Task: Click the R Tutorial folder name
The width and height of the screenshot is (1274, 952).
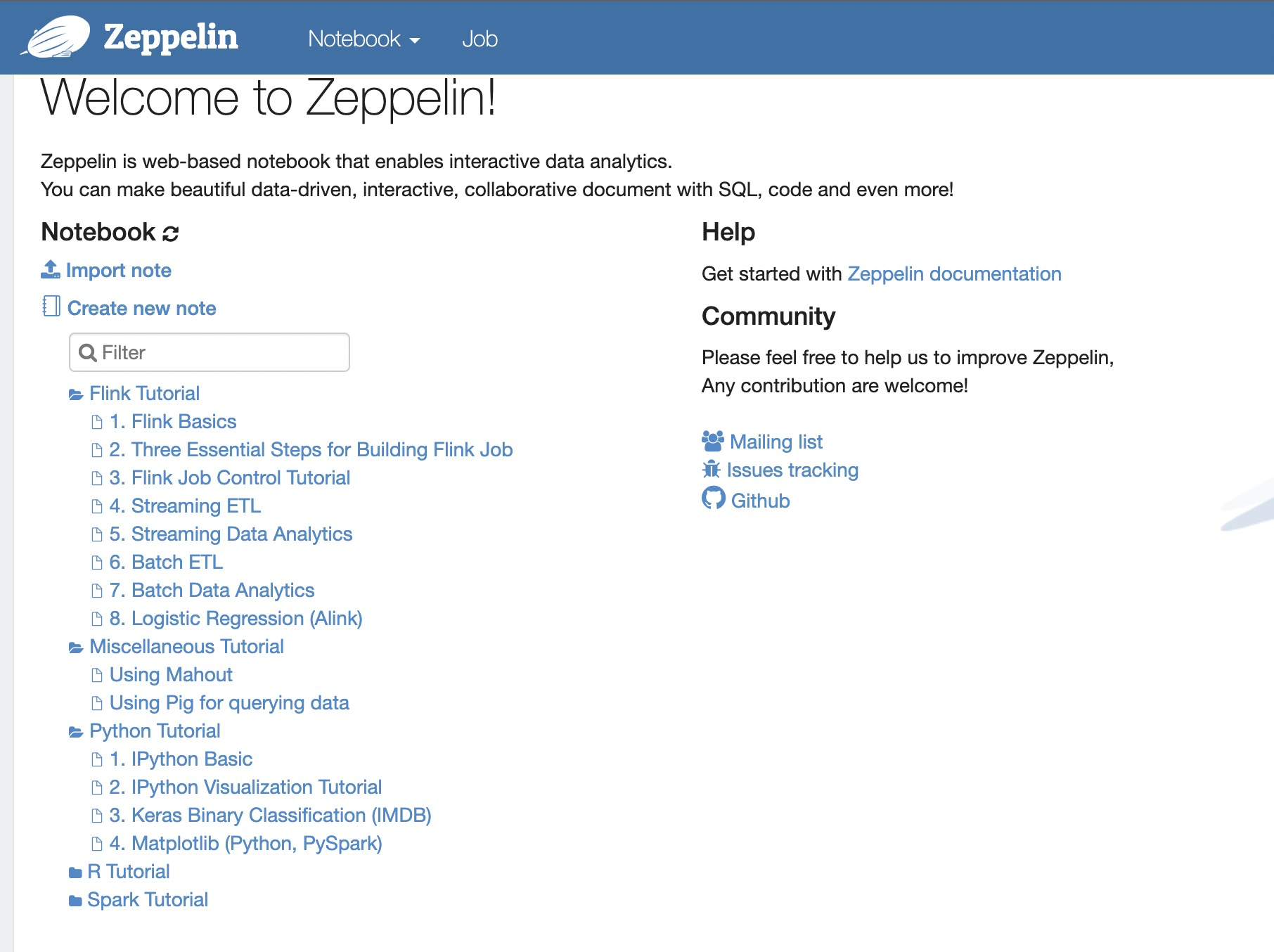Action: [129, 871]
